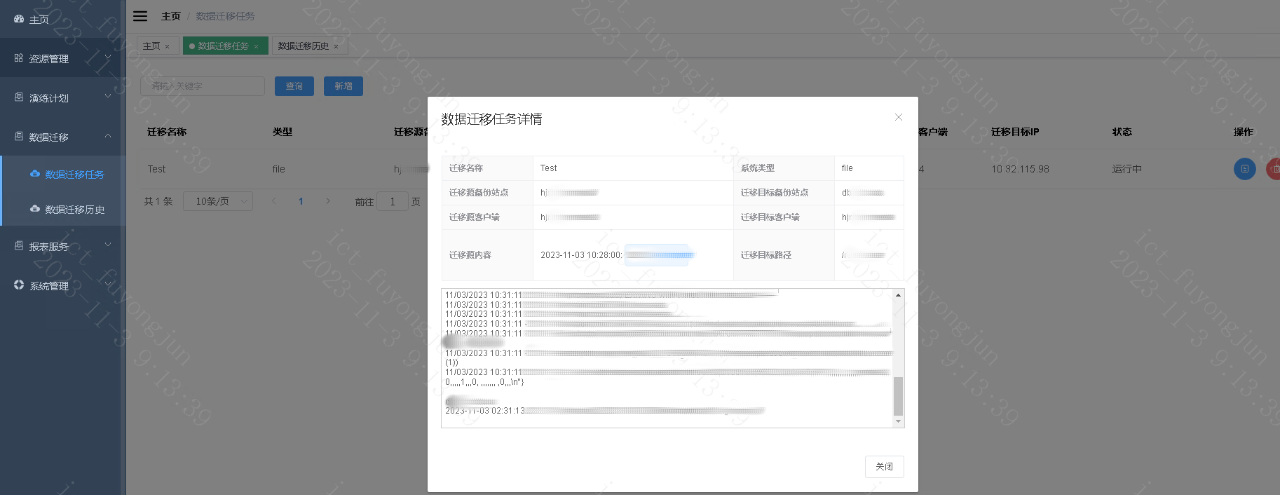Click the 迁移目标IP column header

click(1015, 132)
